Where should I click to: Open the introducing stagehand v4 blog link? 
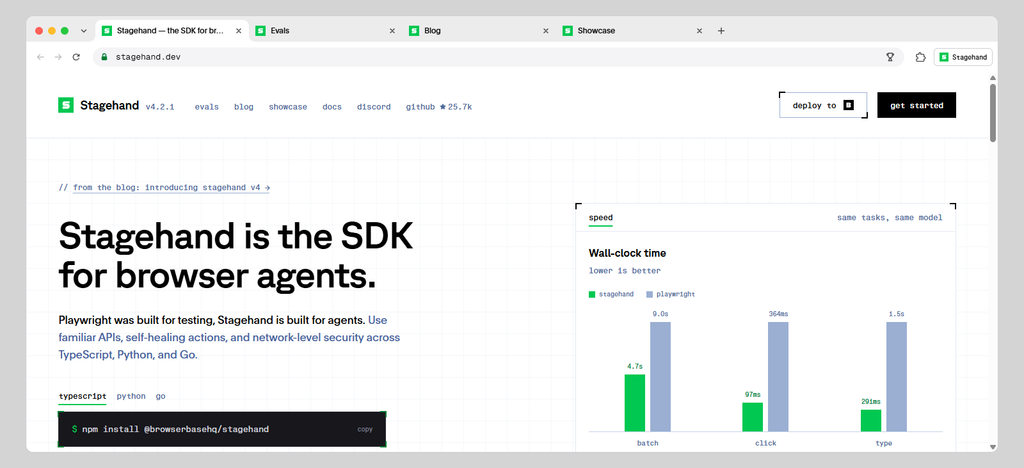point(171,187)
